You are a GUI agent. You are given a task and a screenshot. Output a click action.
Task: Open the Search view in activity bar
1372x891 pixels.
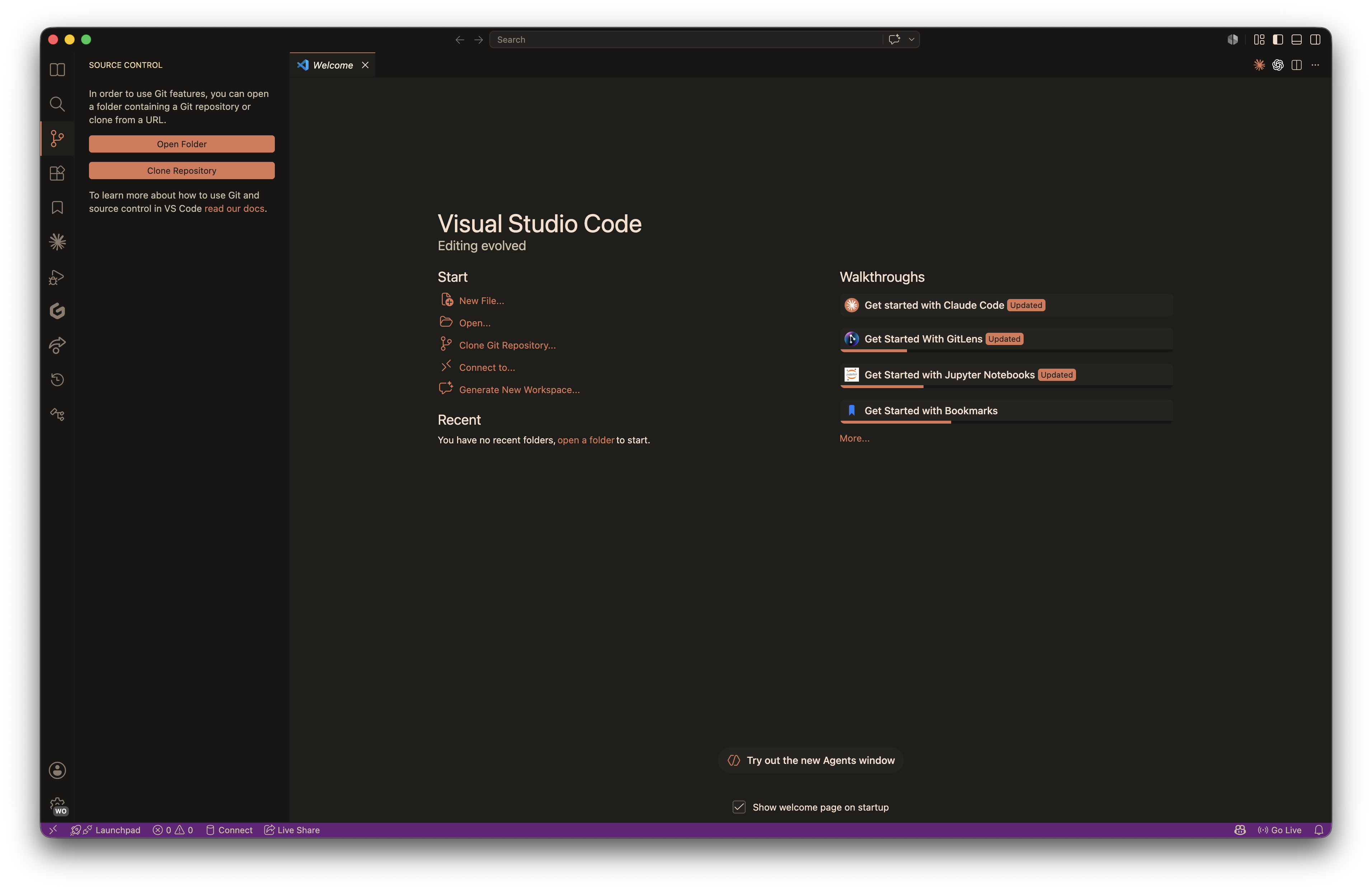[57, 104]
